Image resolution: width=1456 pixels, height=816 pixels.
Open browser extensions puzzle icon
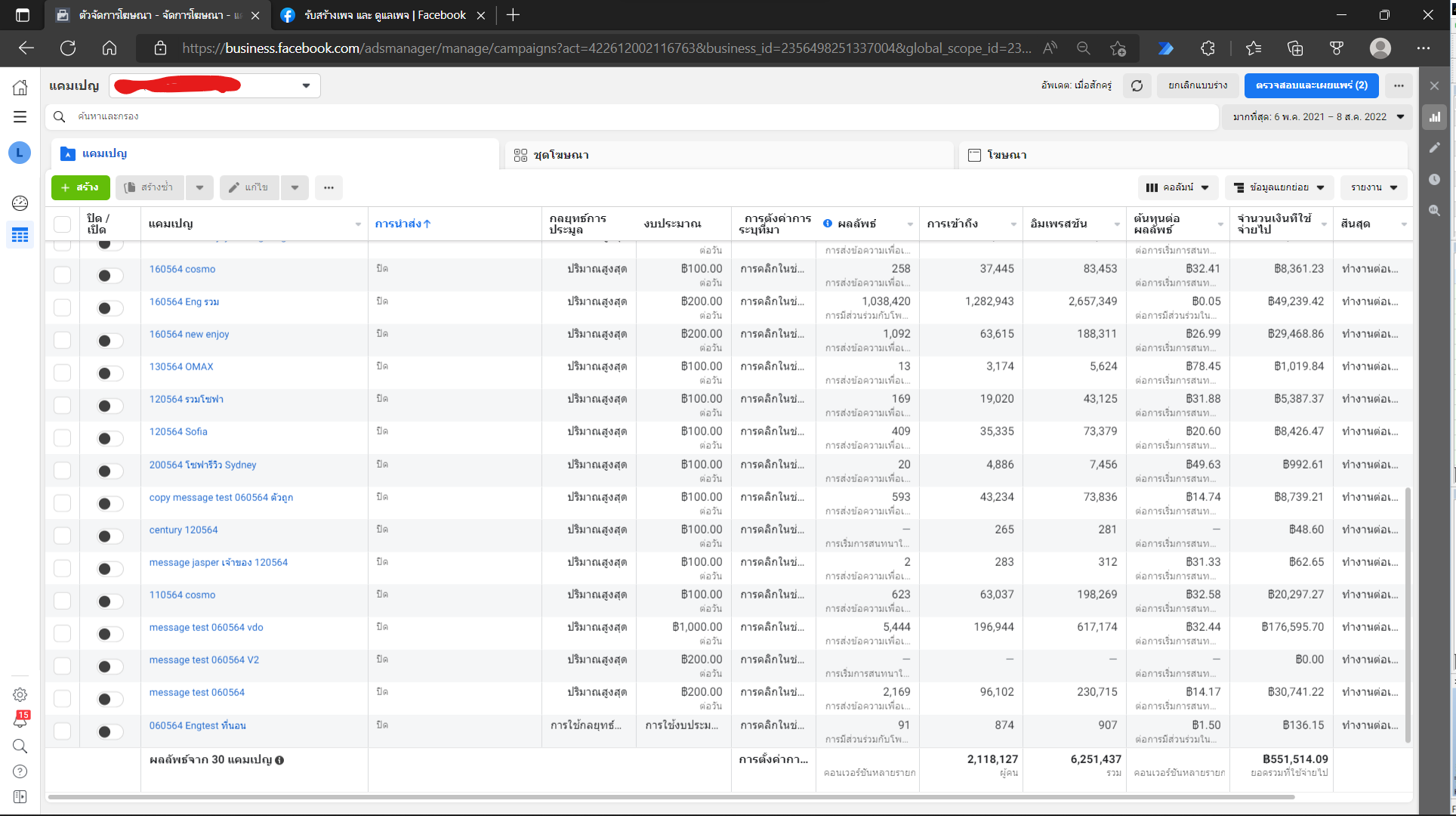[x=1208, y=48]
